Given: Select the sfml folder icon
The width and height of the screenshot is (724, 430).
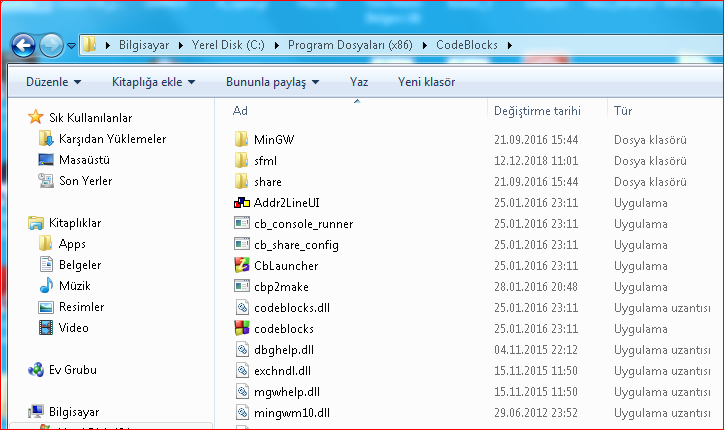Looking at the screenshot, I should [x=241, y=160].
